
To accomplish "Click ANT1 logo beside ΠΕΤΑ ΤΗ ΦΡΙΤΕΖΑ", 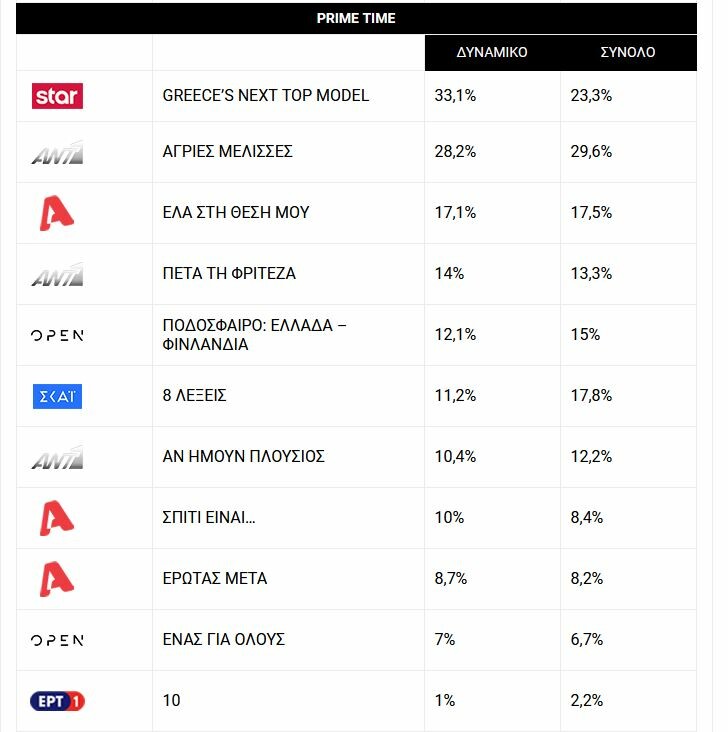I will [57, 274].
